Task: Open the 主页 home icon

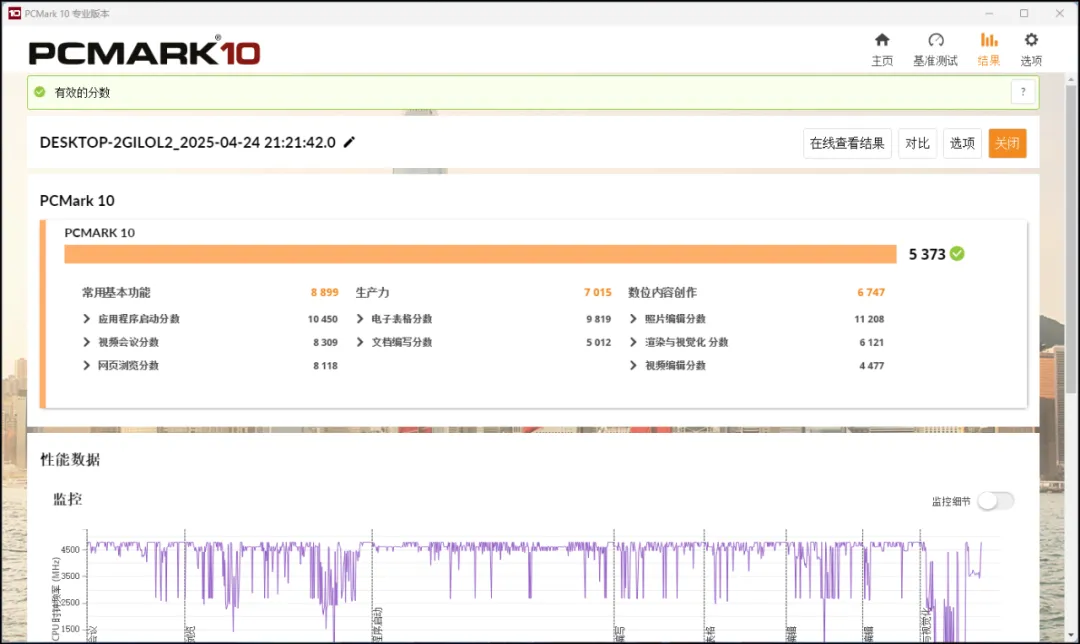Action: (x=882, y=40)
